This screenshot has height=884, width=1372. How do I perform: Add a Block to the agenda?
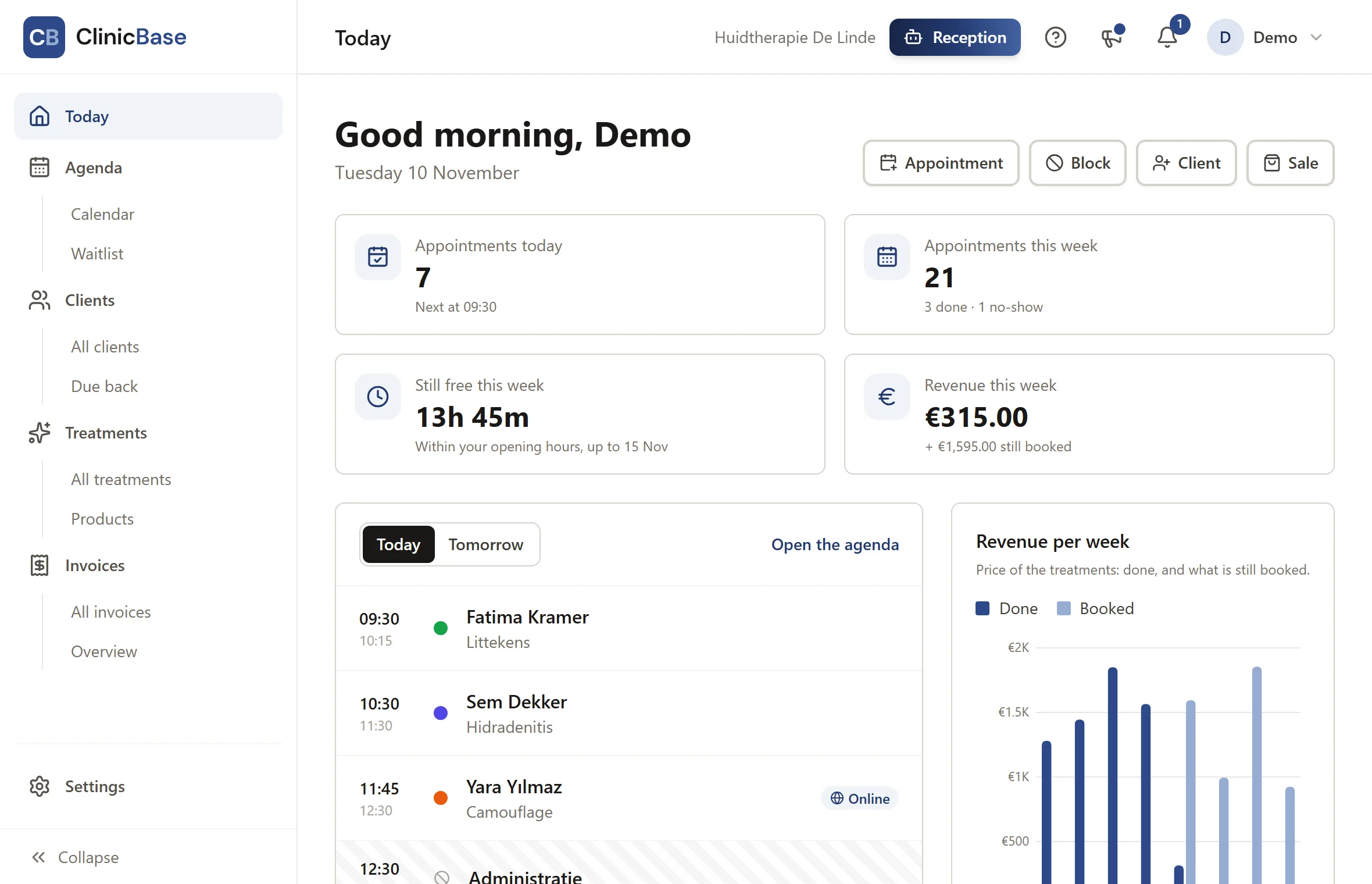tap(1078, 163)
